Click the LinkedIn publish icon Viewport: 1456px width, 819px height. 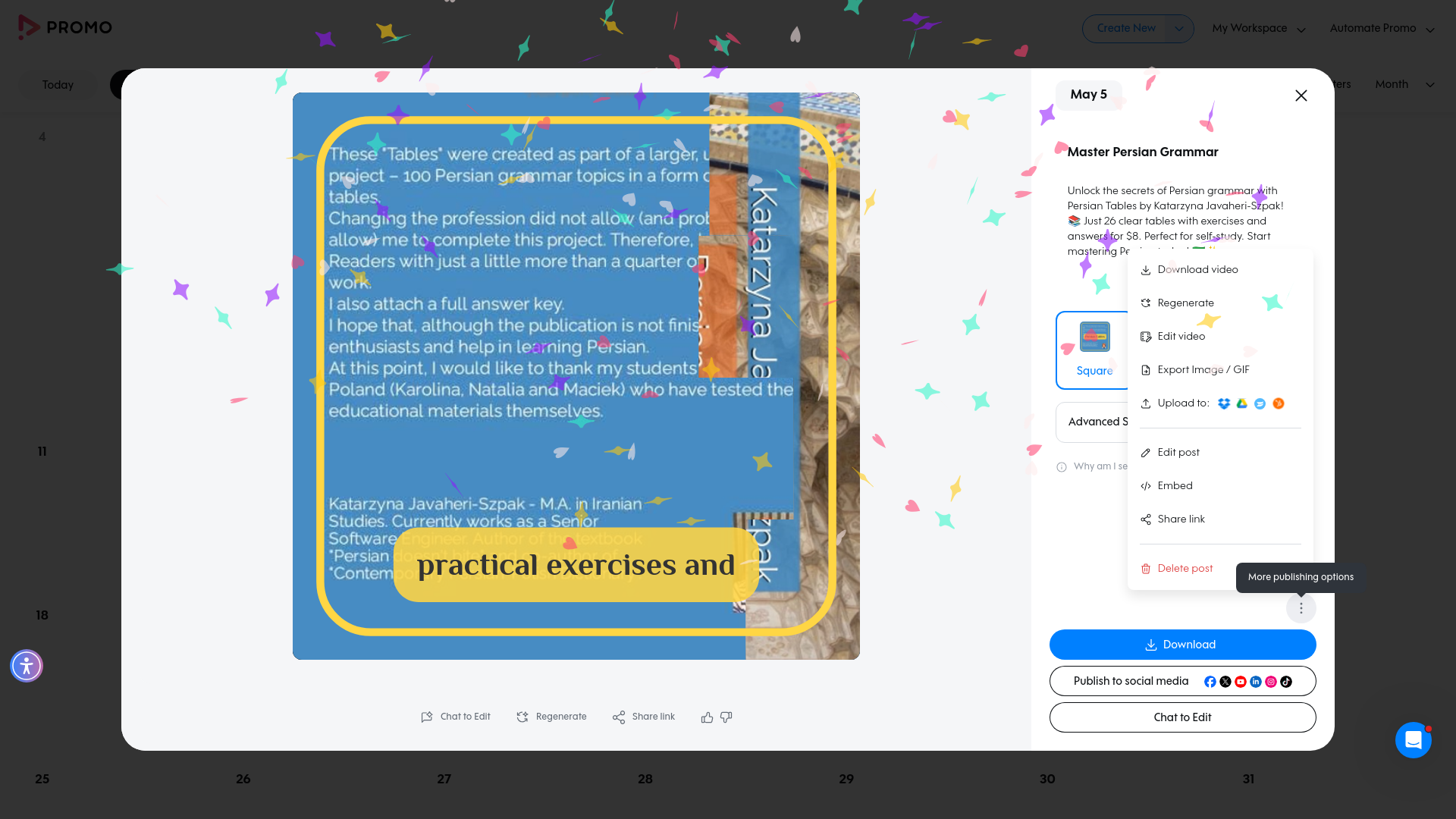click(1256, 682)
